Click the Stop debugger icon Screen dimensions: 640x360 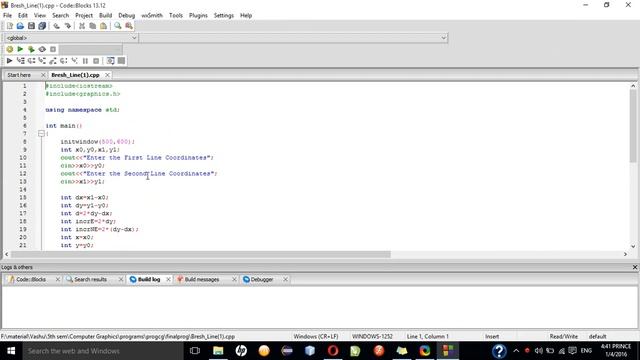tap(96, 61)
